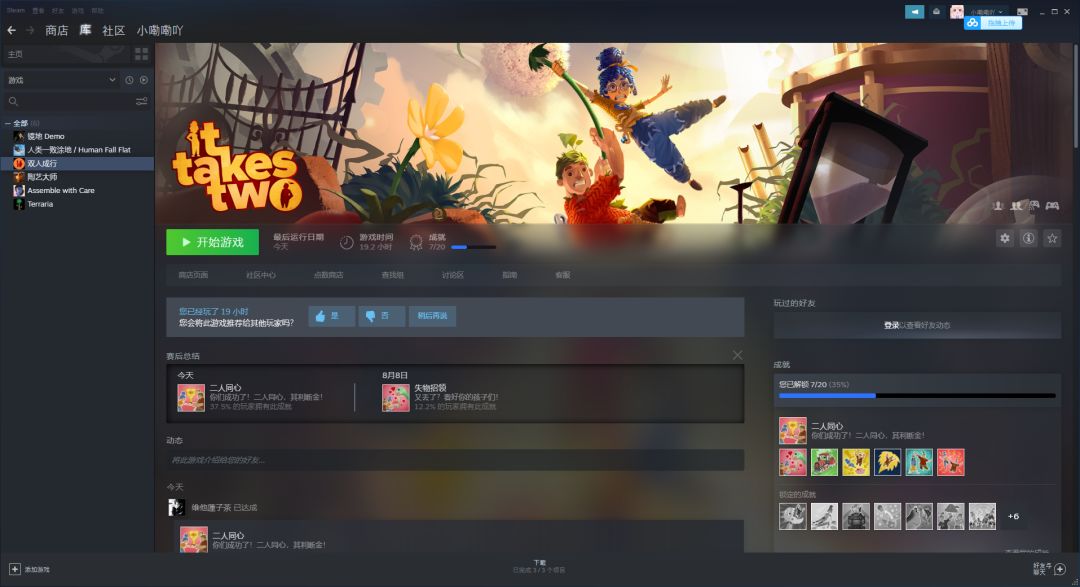Click the search magnifier in library sidebar
Viewport: 1080px width, 587px height.
[x=13, y=101]
